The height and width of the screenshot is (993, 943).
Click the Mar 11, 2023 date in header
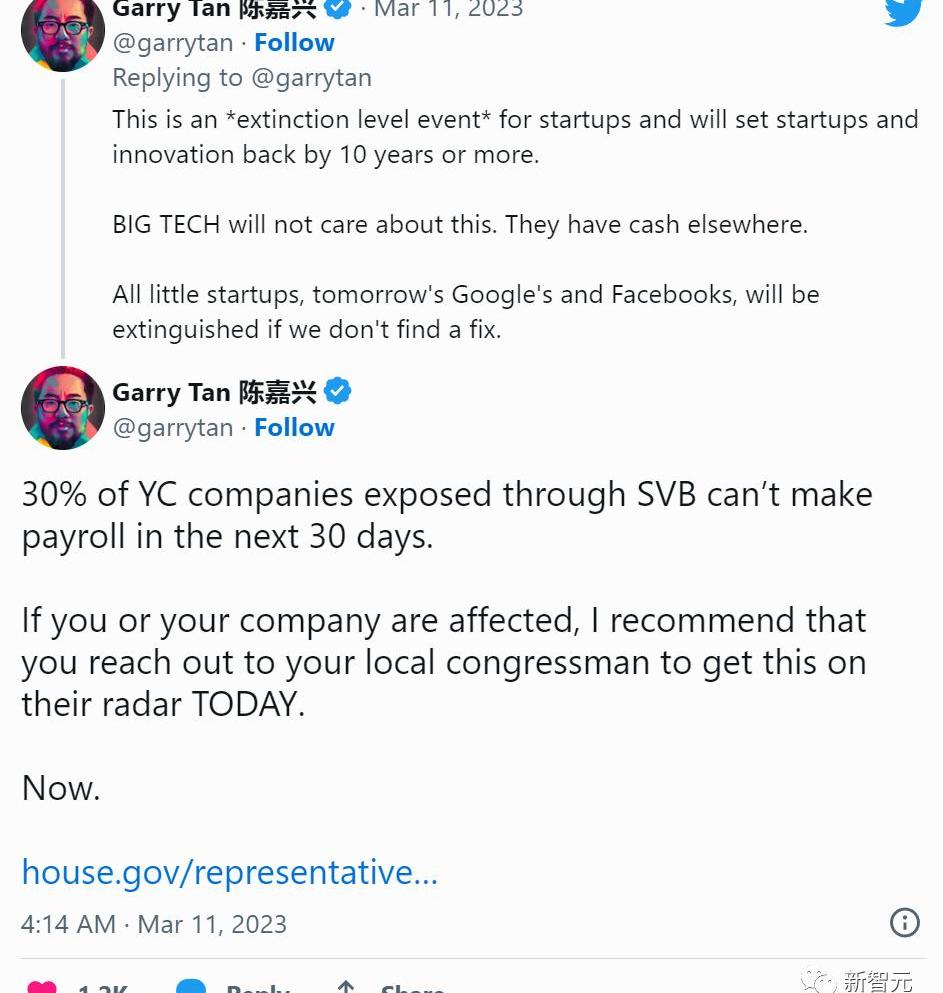[448, 10]
